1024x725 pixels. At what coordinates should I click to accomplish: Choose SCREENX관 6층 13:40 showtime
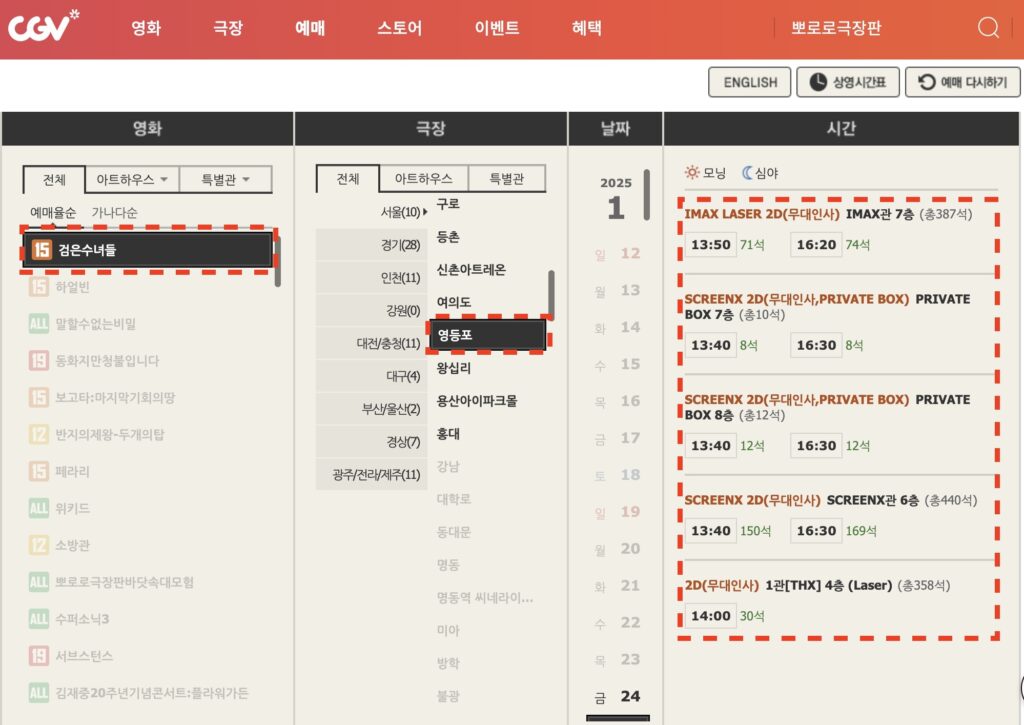[x=711, y=531]
